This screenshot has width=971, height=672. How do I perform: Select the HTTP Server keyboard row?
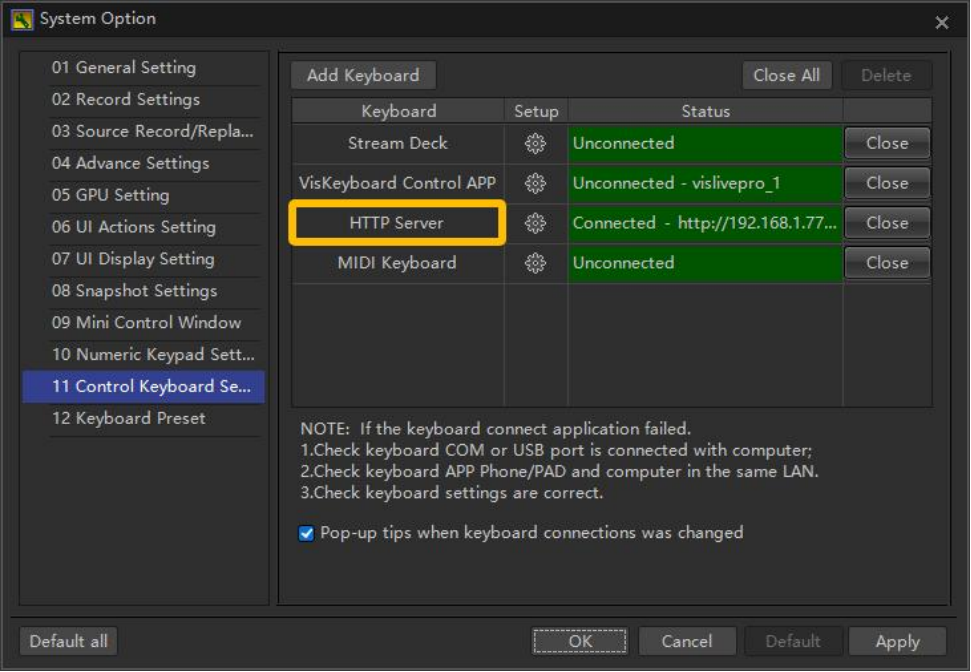pyautogui.click(x=397, y=223)
